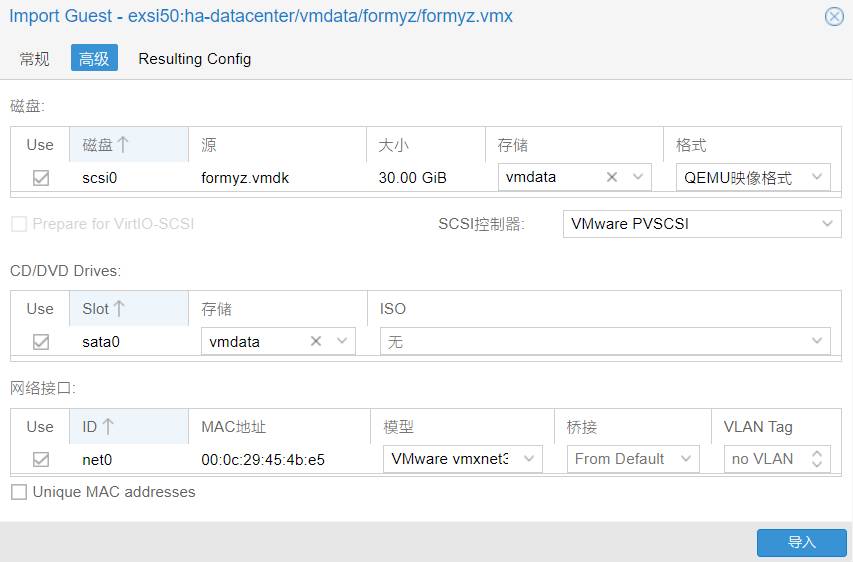Clear the vmdata storage for scsi0 disk
The width and height of the screenshot is (853, 562).
612,178
